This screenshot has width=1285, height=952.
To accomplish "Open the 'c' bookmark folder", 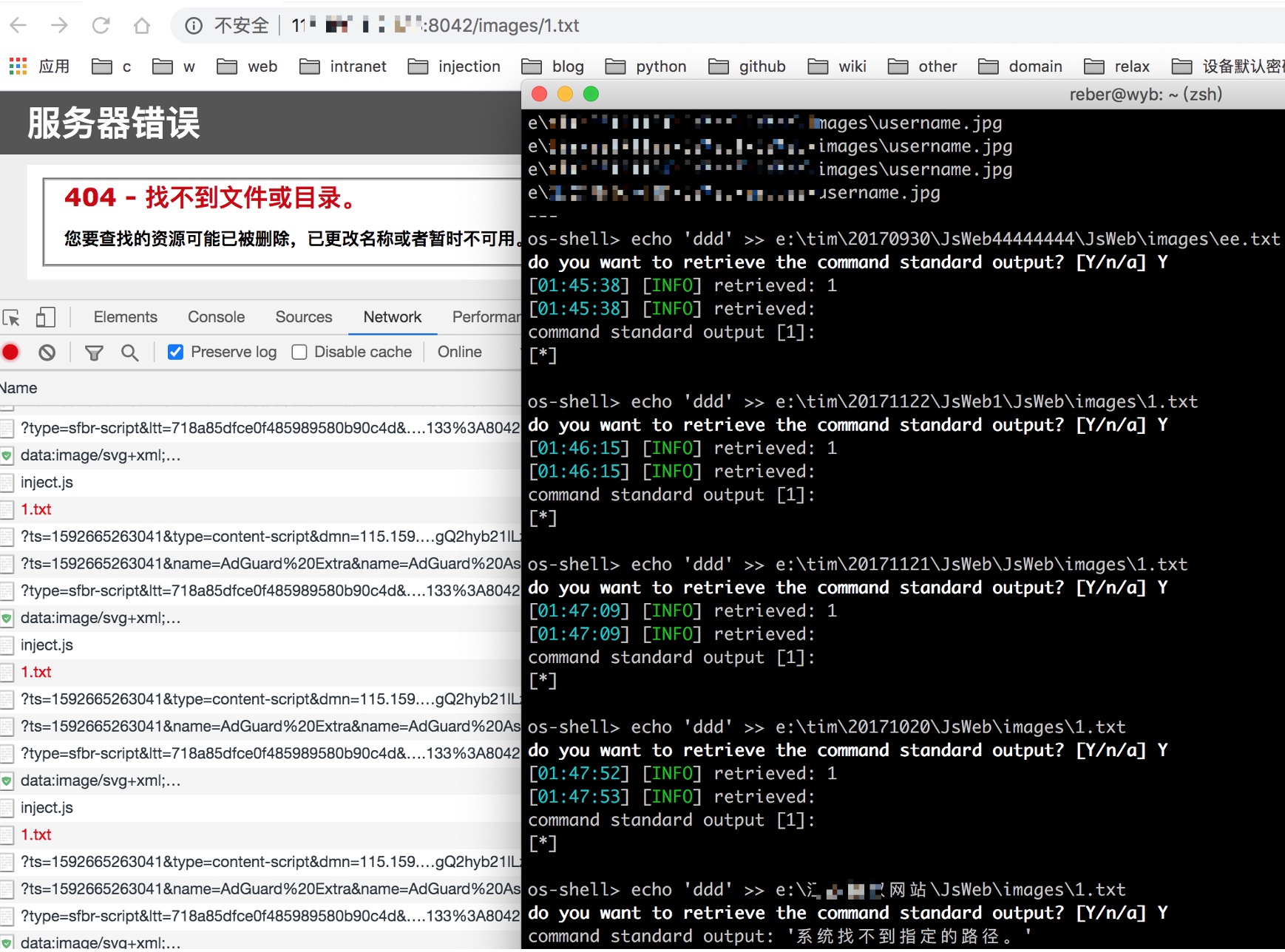I will [x=112, y=67].
